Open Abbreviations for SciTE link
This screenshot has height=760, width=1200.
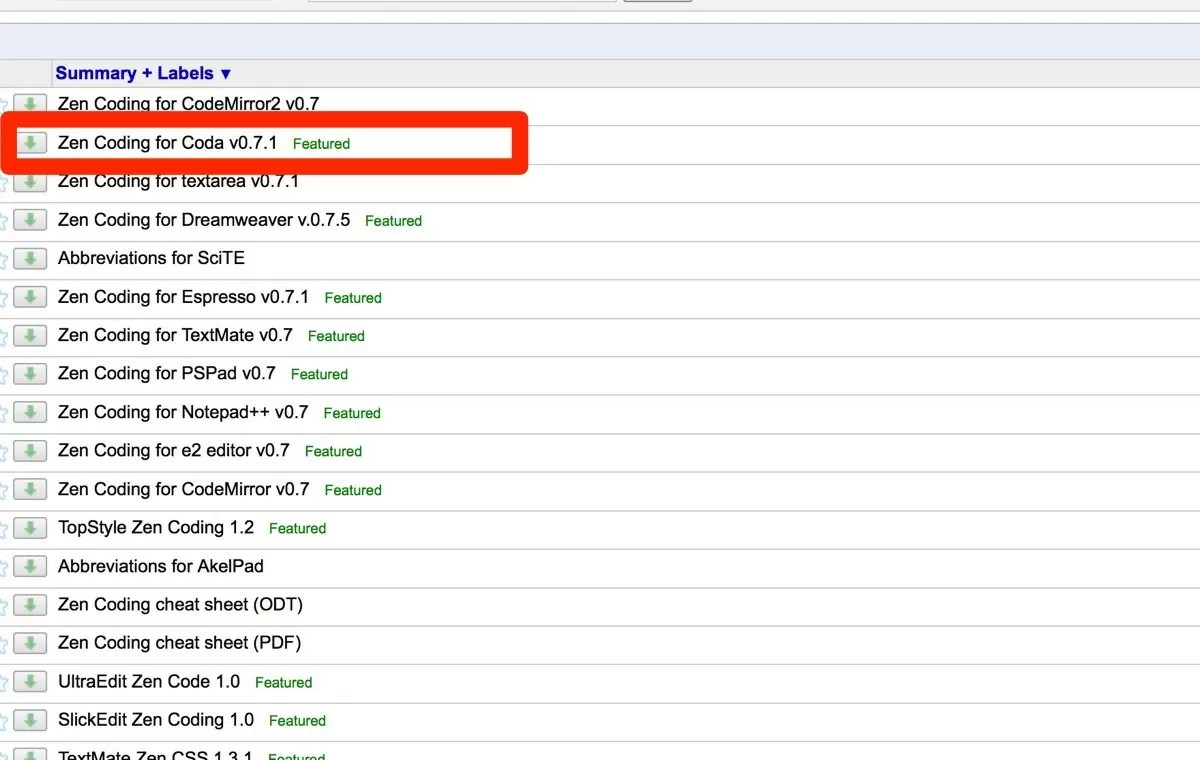[x=151, y=258]
